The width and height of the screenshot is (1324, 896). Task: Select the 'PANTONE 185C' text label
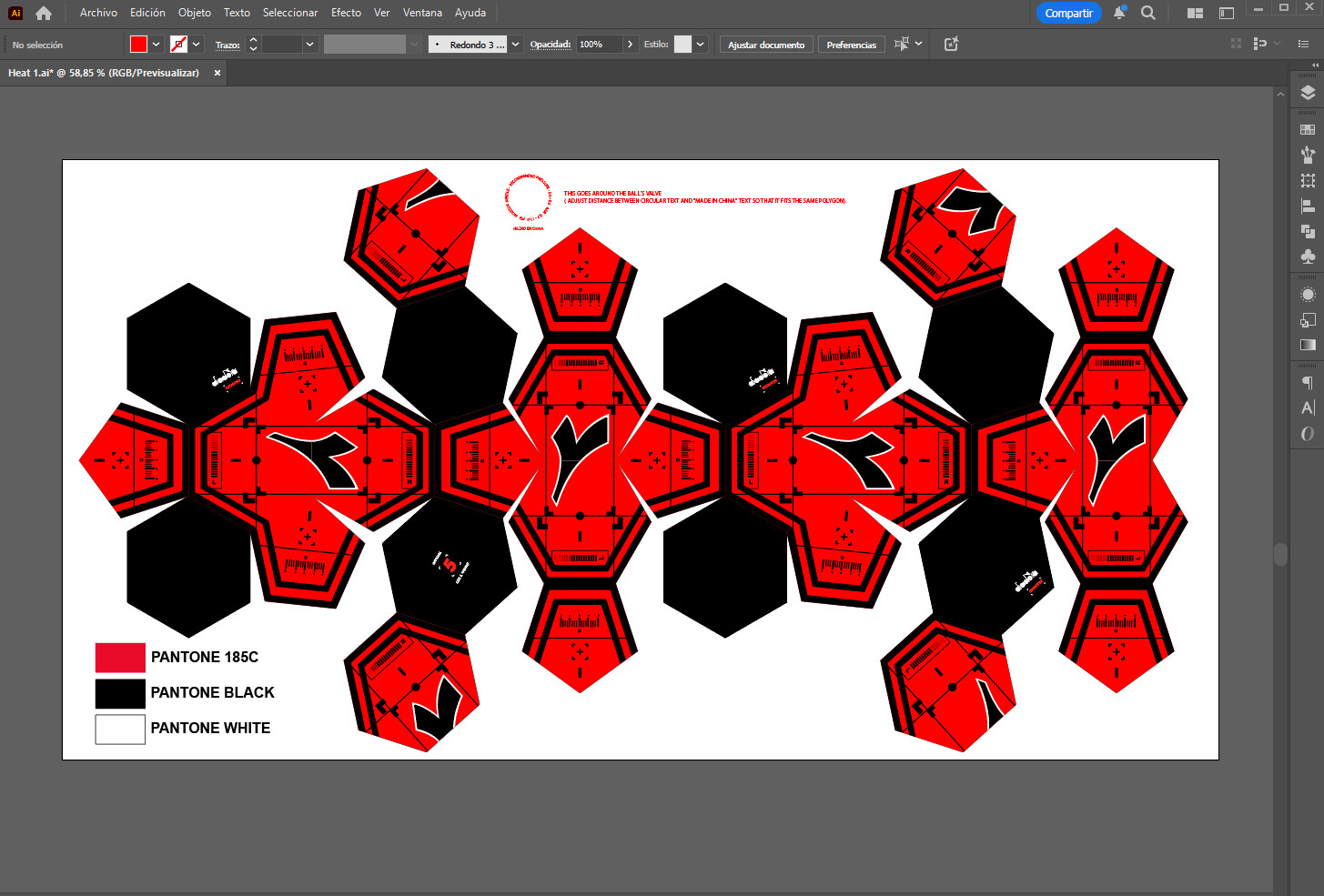pos(205,657)
